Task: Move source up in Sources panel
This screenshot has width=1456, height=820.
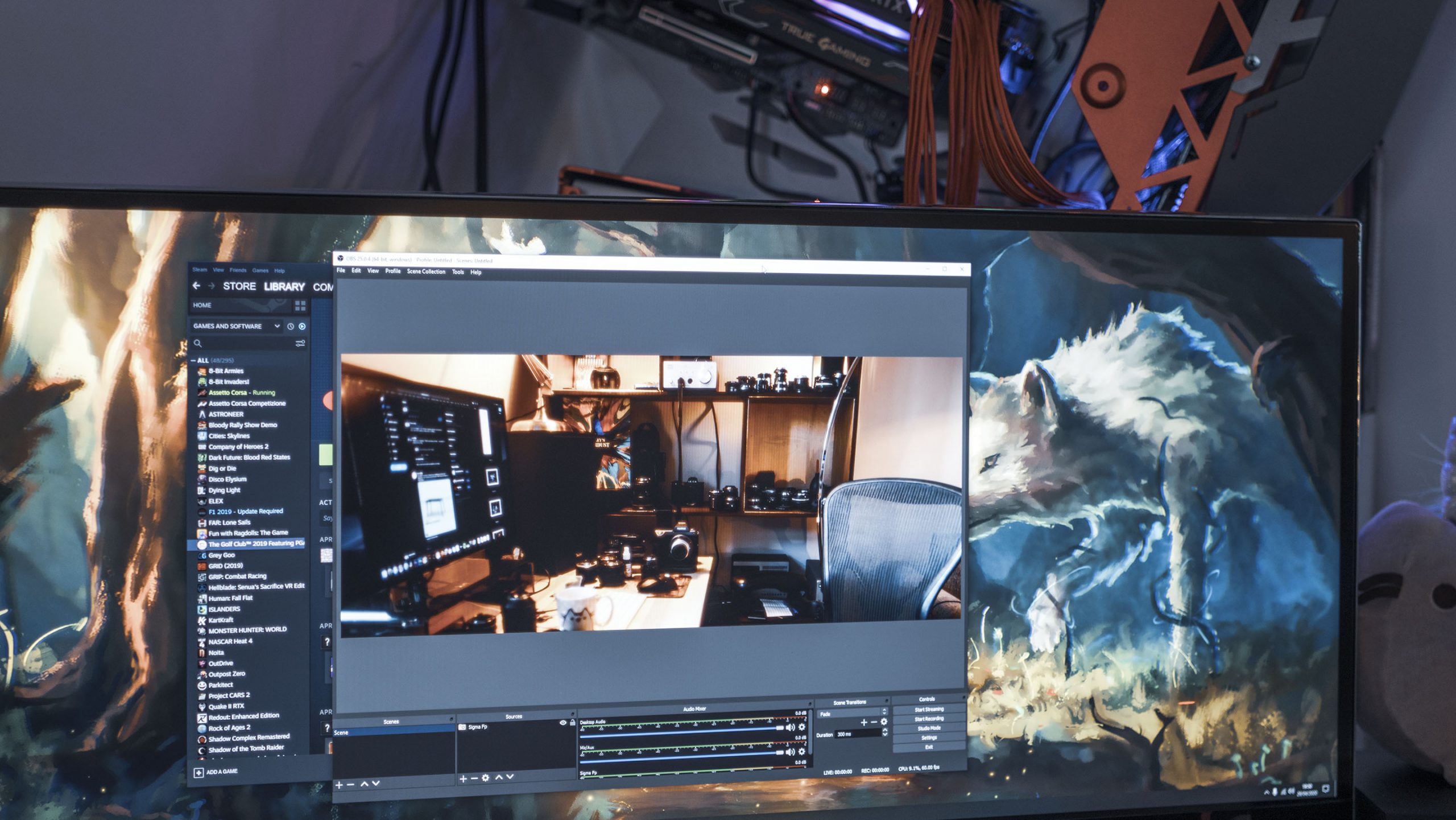Action: [x=499, y=777]
